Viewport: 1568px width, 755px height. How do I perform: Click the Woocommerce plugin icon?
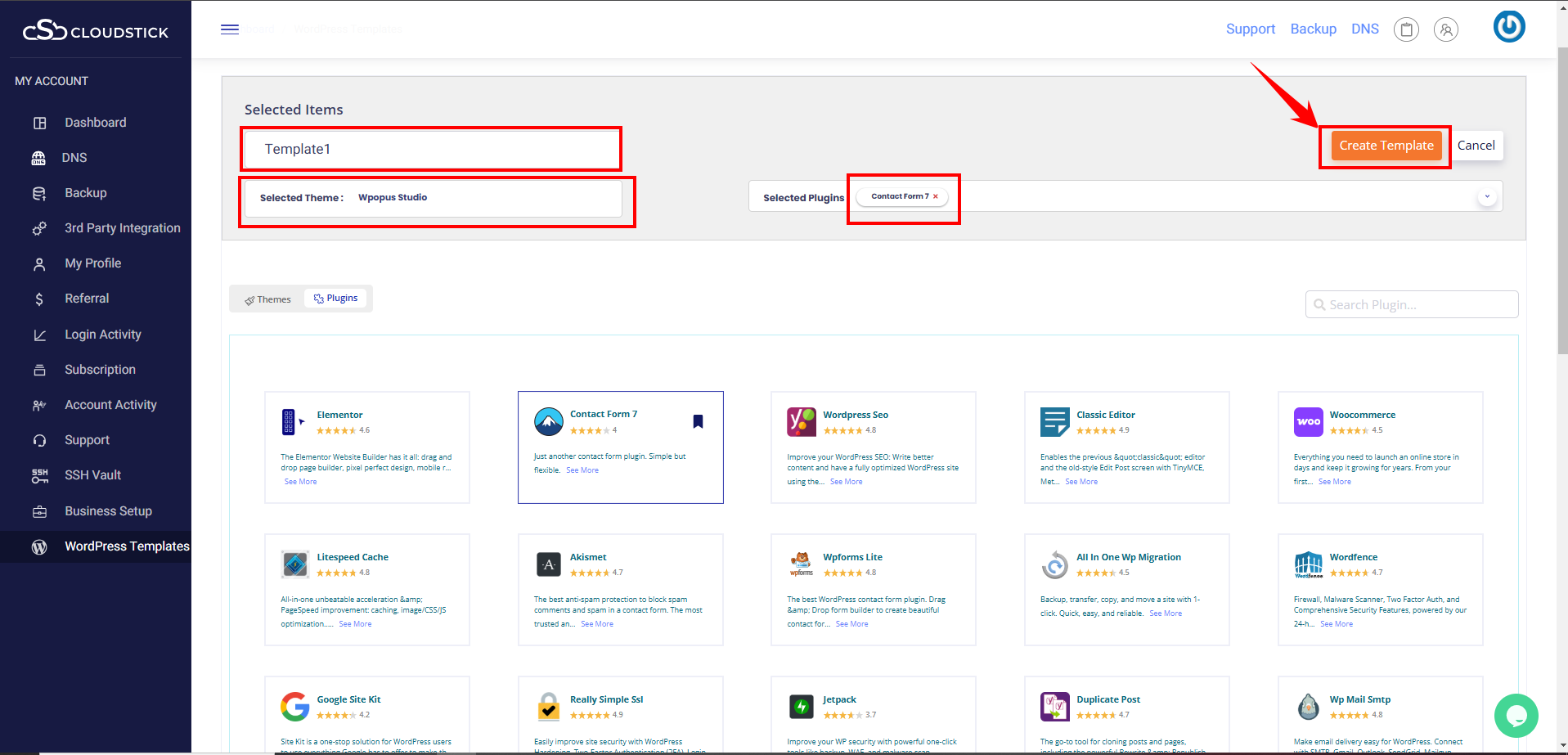pyautogui.click(x=1308, y=422)
